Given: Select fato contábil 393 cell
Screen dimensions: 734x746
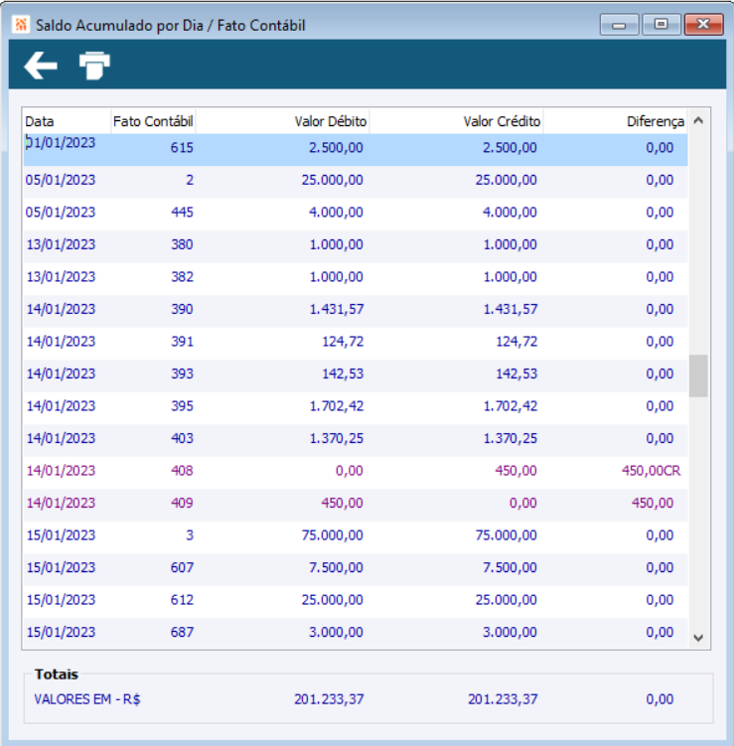Looking at the screenshot, I should click(x=182, y=374).
